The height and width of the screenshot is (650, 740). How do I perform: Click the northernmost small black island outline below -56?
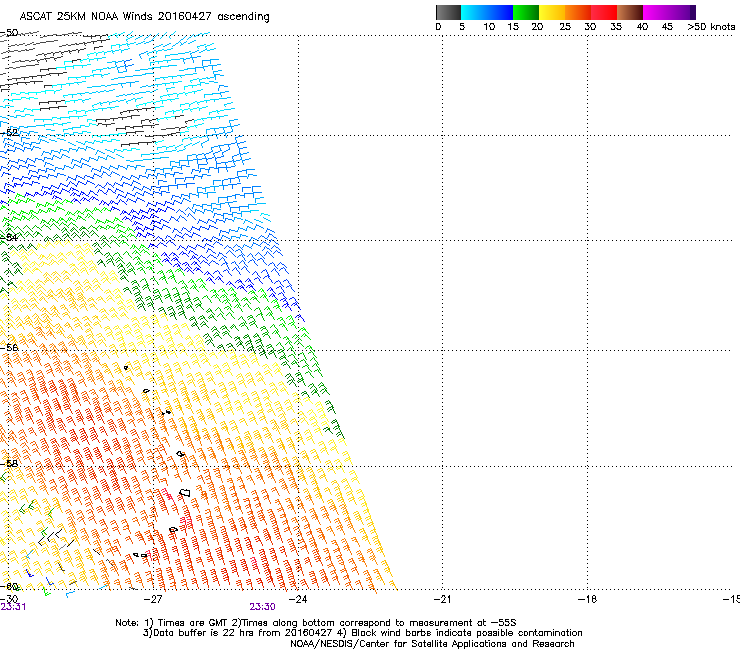(x=126, y=367)
